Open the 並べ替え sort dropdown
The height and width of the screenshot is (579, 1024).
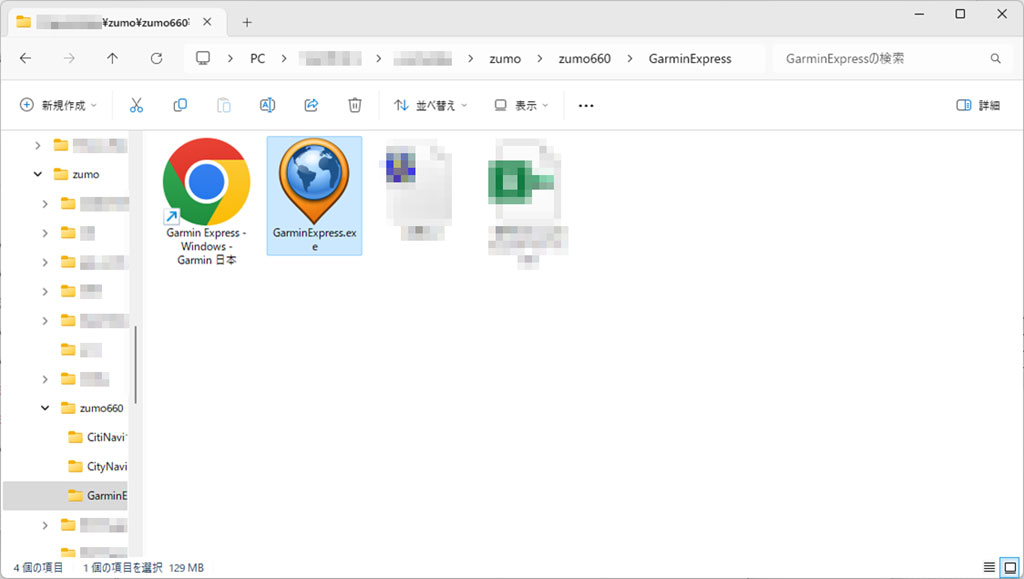(x=431, y=105)
